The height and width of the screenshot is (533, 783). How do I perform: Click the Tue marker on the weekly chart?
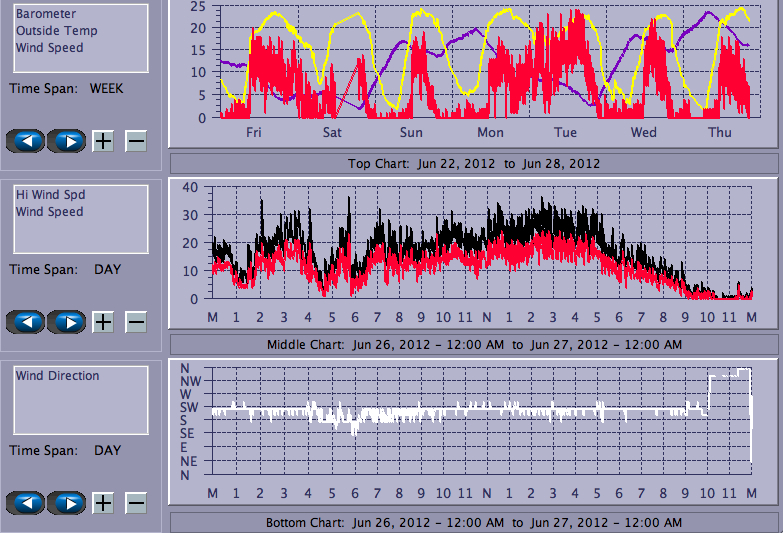[566, 133]
